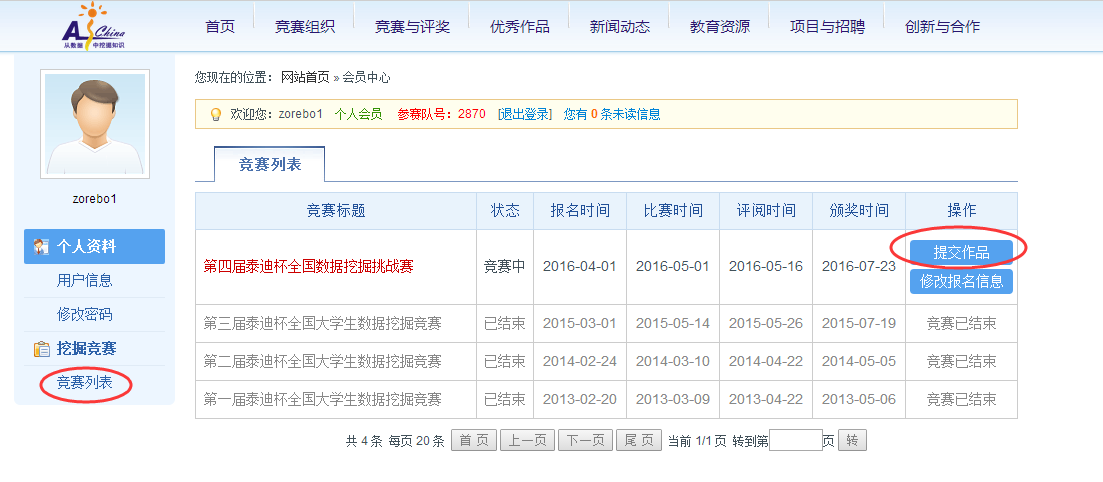
Task: Click the 上一页 pagination button
Action: point(528,440)
